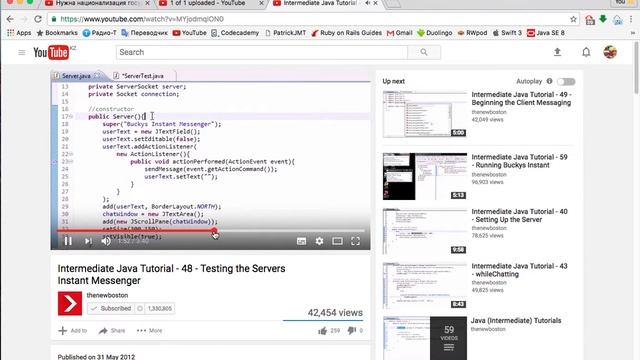Open Java (Intermediate) Tutorials playlist
Viewport: 640px width, 360px height.
[x=516, y=321]
